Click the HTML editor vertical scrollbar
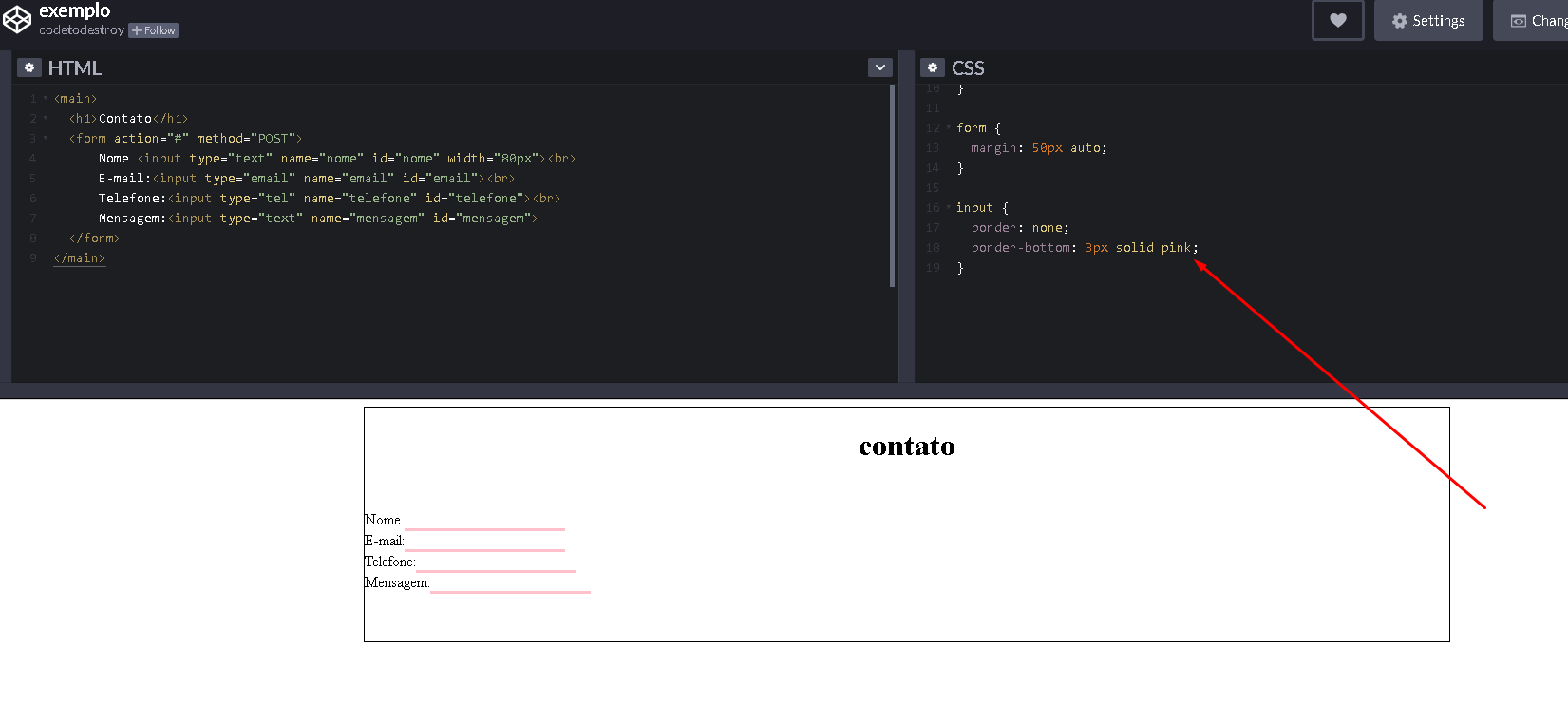The width and height of the screenshot is (1568, 724). click(892, 185)
